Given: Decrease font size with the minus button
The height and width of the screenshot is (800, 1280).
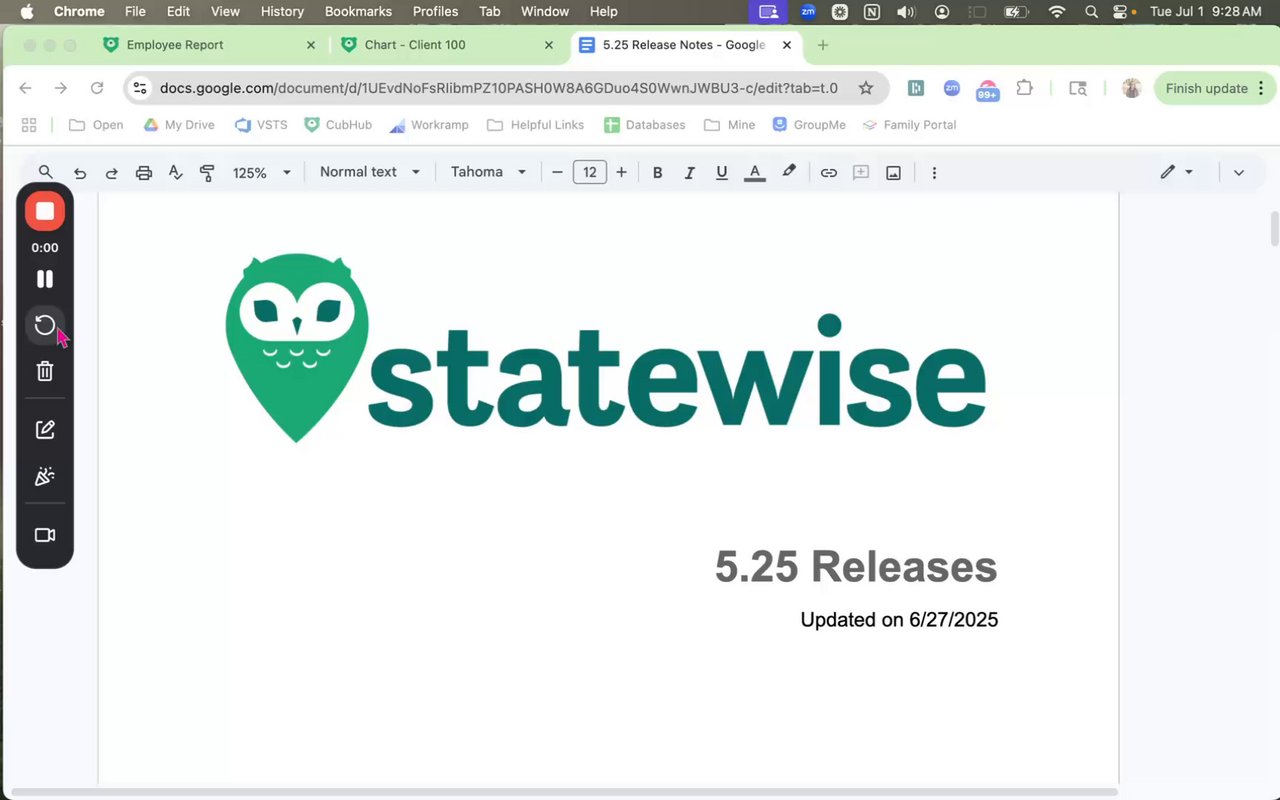Looking at the screenshot, I should pyautogui.click(x=558, y=173).
